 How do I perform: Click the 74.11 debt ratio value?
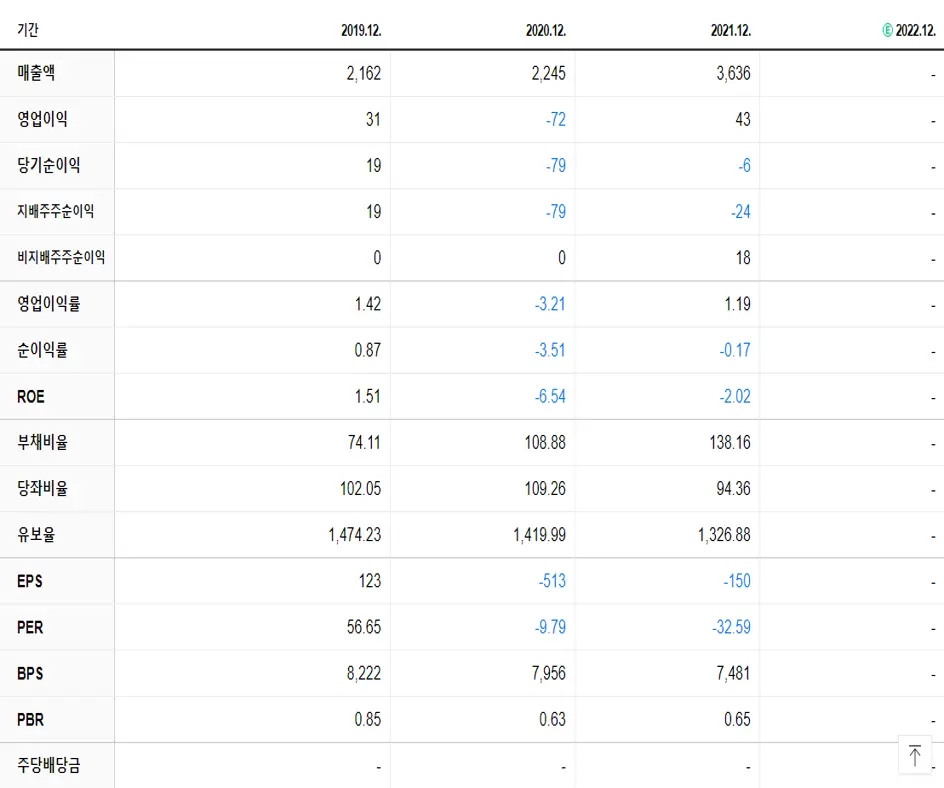pyautogui.click(x=364, y=442)
